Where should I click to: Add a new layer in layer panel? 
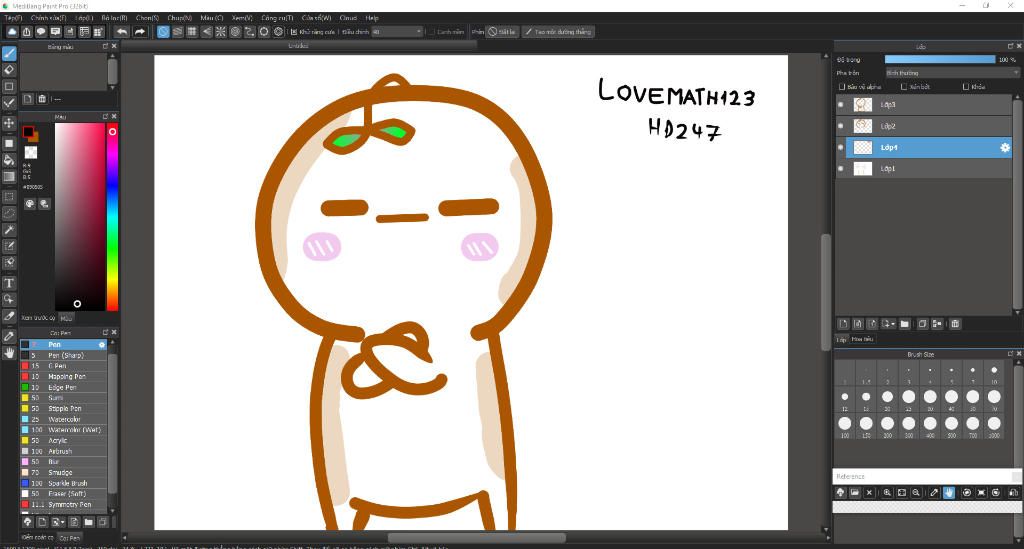[x=844, y=324]
